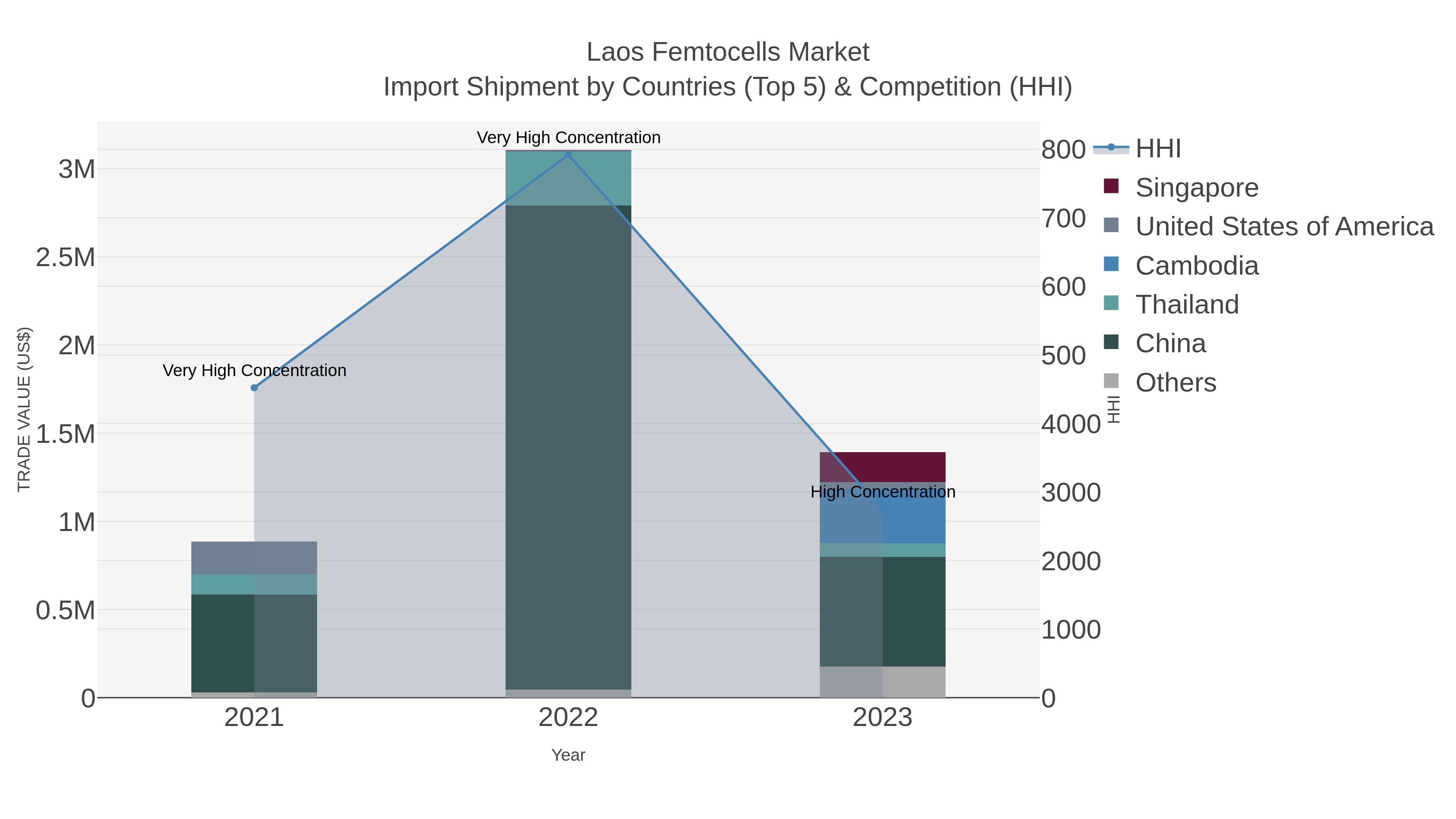Click the United States segment in 2021 bar
Screen dimensions: 1456x819
(x=254, y=558)
